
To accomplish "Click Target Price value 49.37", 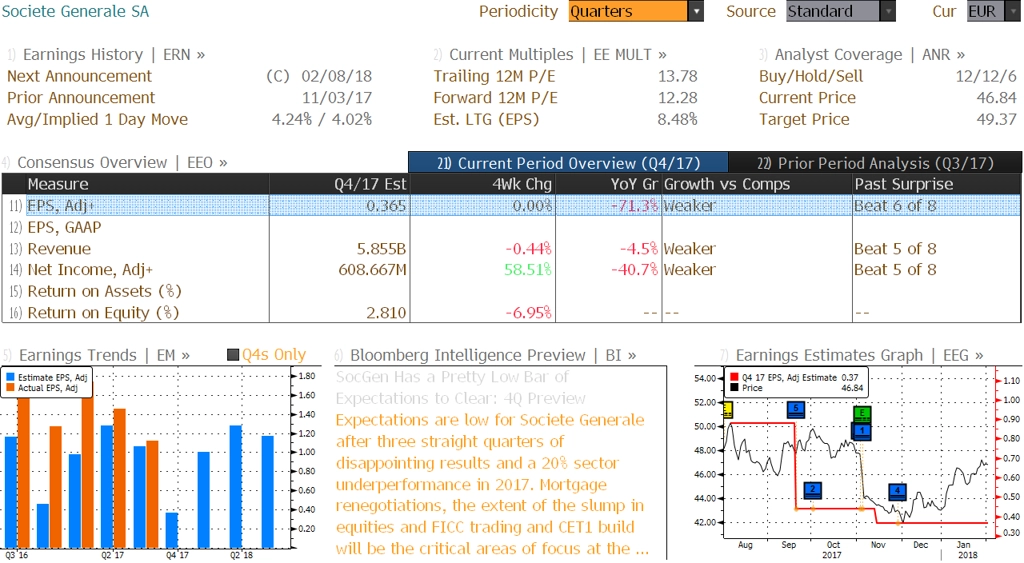I will pos(997,120).
